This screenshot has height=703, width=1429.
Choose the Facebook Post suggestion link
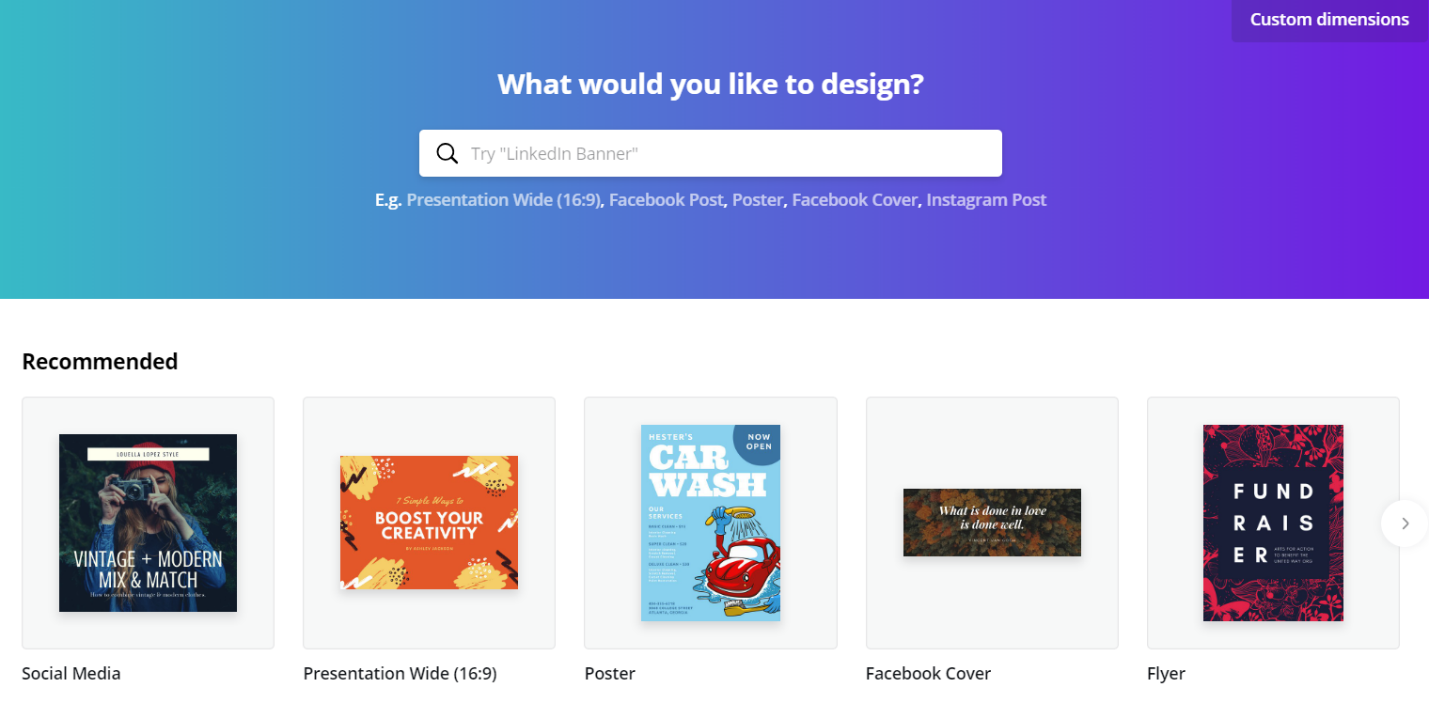pyautogui.click(x=665, y=200)
